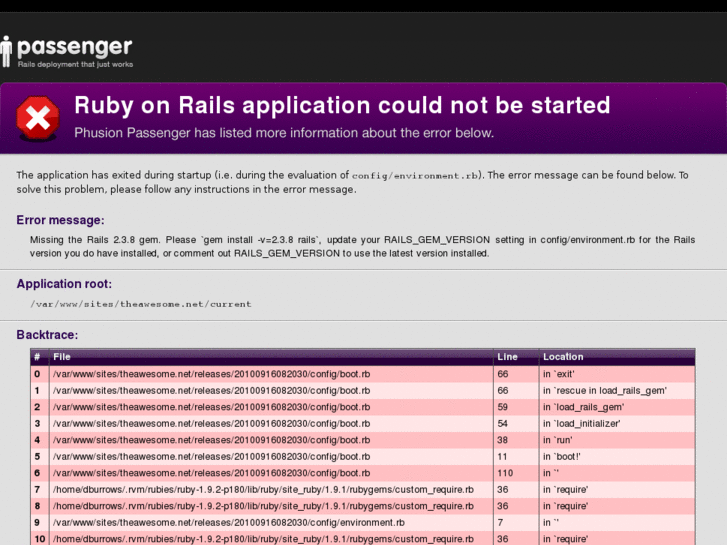
Task: Click the 'config/environment.rb' monospace text in the intro paragraph
Action: [x=415, y=176]
